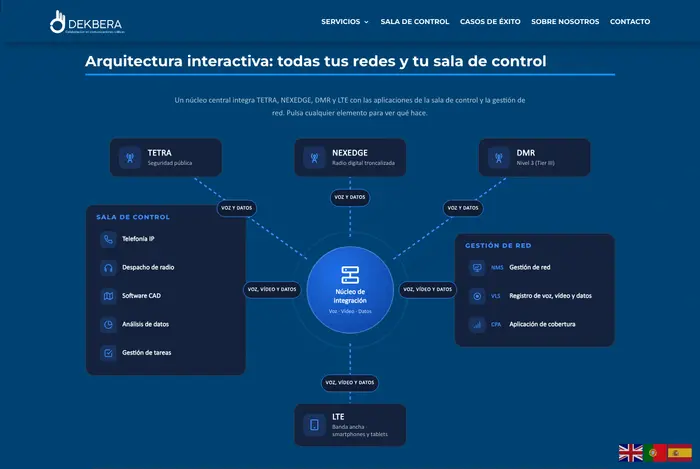The image size is (700, 469).
Task: Select the Telefonía IP item label
Action: 138,239
